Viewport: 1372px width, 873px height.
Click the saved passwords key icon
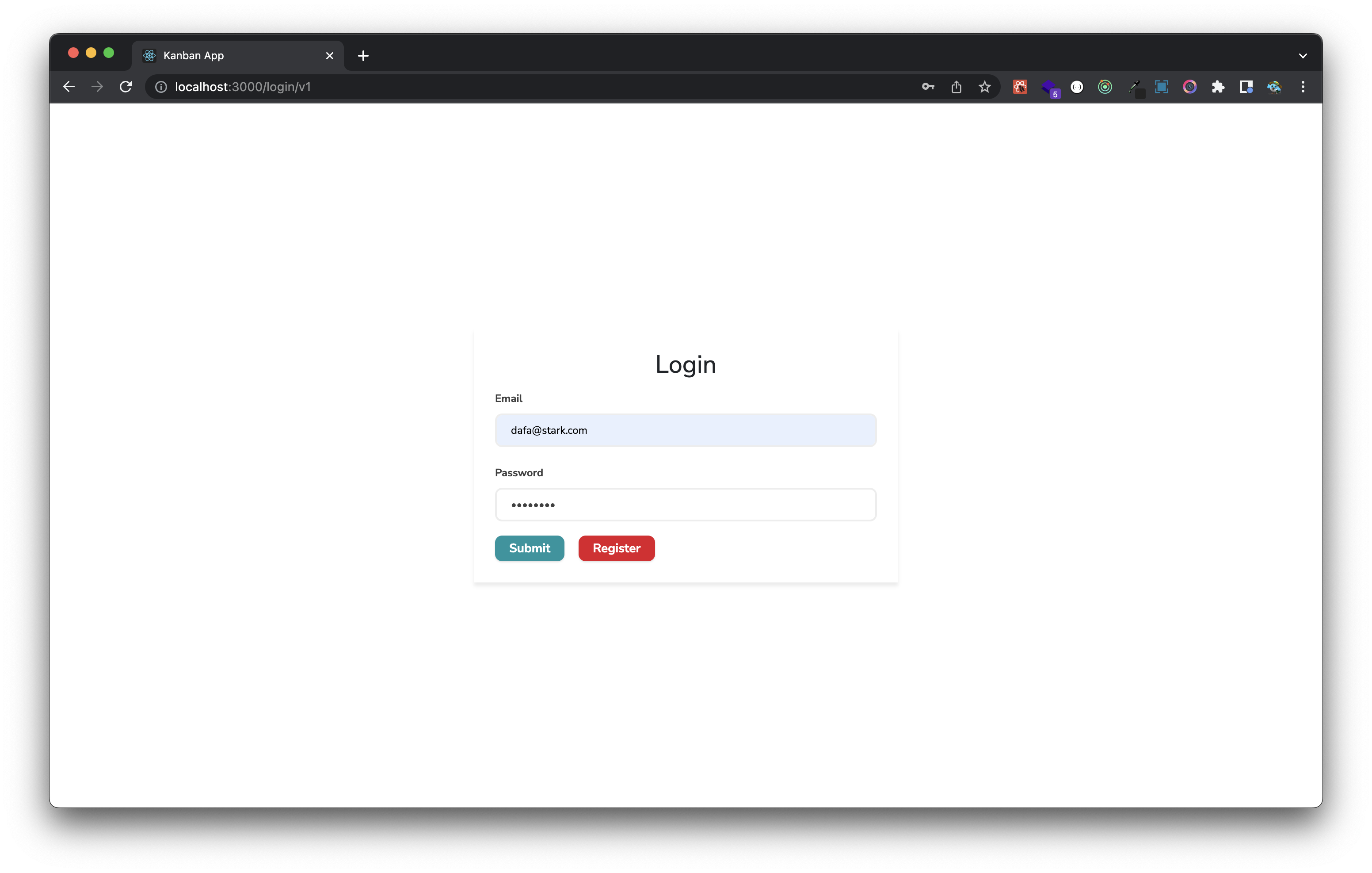928,87
